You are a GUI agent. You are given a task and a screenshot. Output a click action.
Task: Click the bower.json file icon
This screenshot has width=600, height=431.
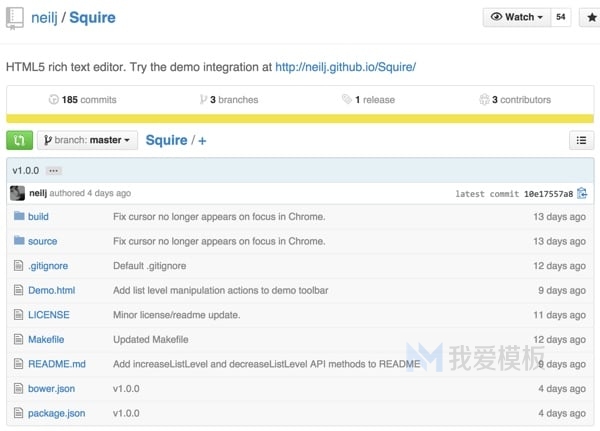(x=18, y=388)
